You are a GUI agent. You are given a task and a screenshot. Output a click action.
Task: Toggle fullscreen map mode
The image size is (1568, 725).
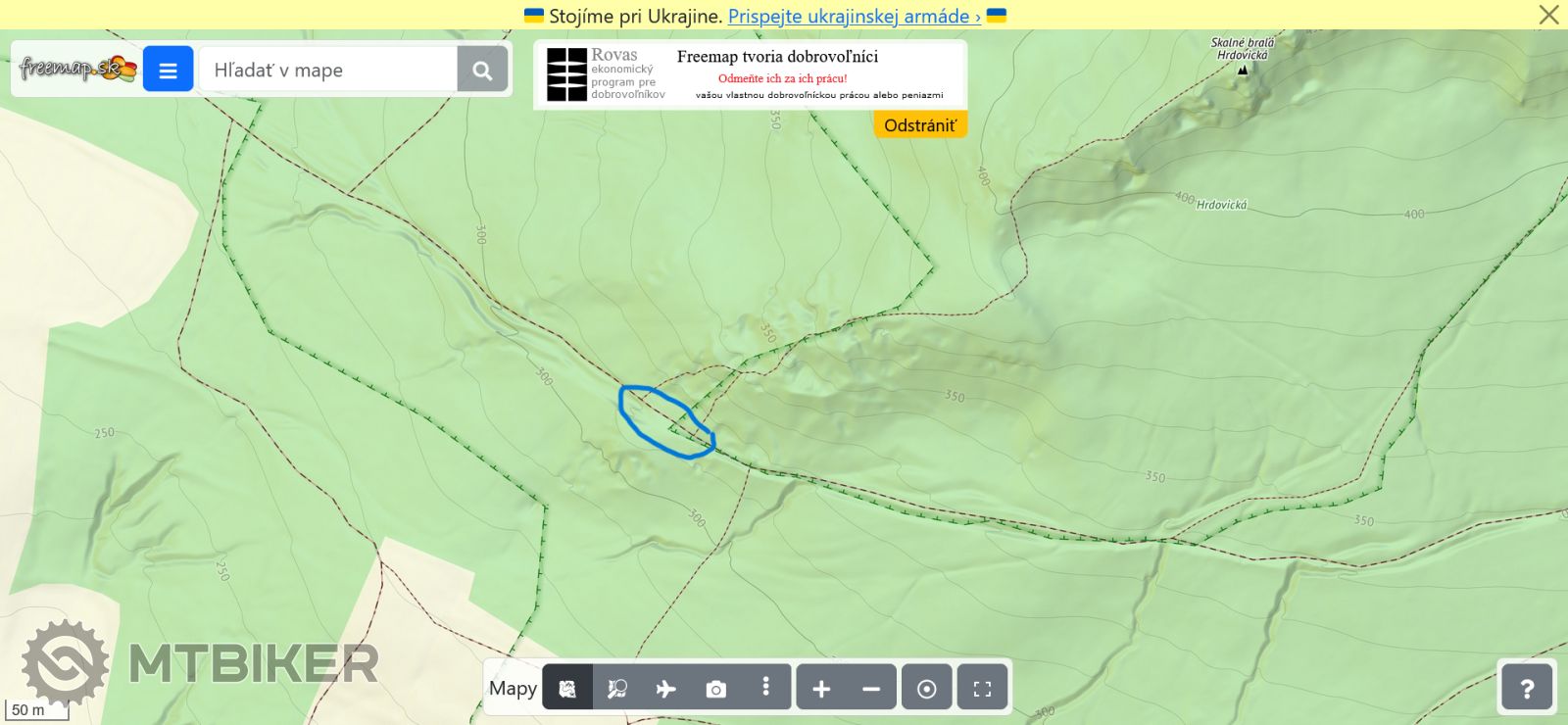982,689
